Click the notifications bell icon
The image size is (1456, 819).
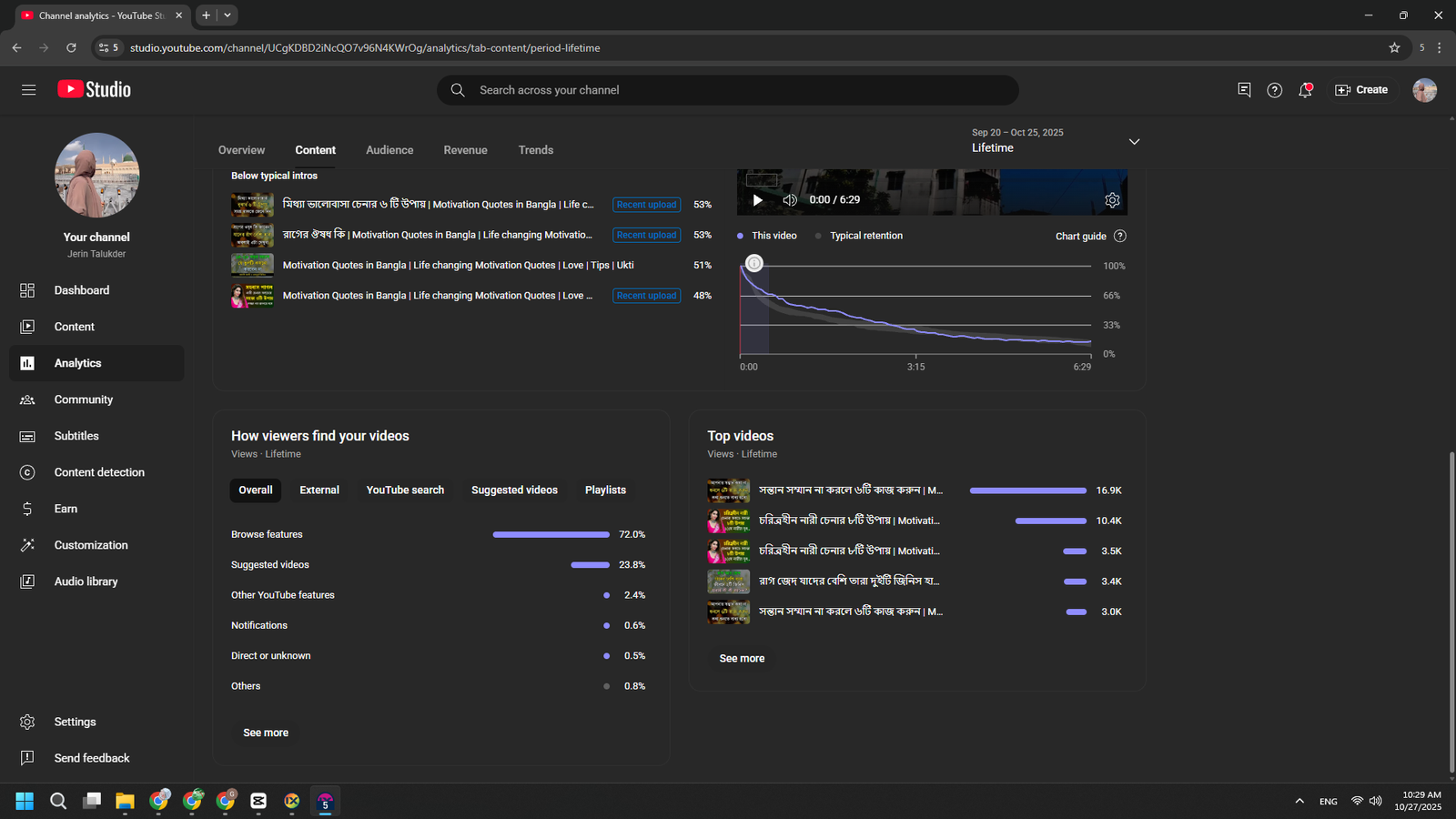(x=1305, y=89)
